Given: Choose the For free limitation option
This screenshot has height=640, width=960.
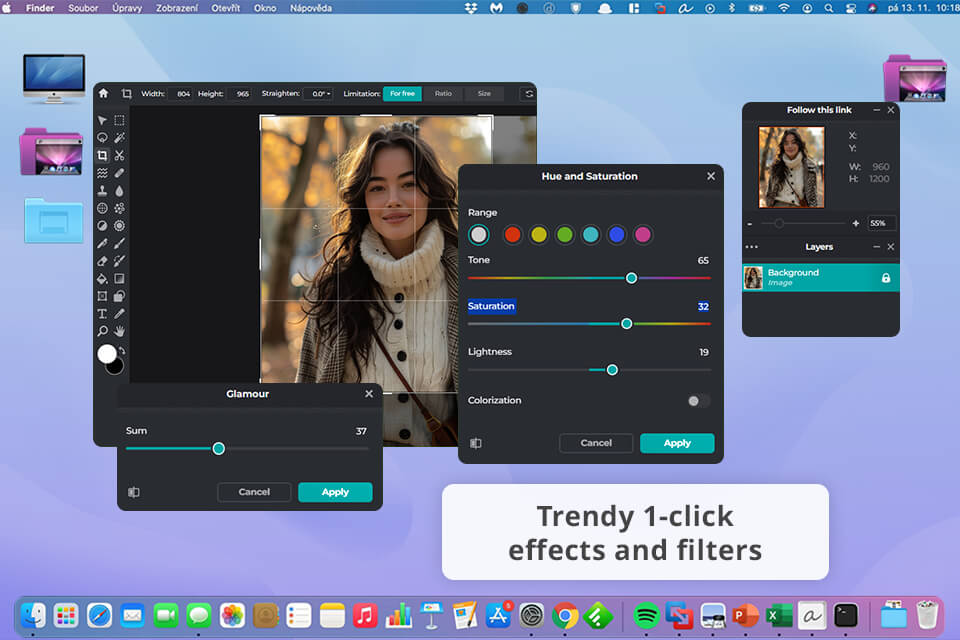Looking at the screenshot, I should (402, 94).
